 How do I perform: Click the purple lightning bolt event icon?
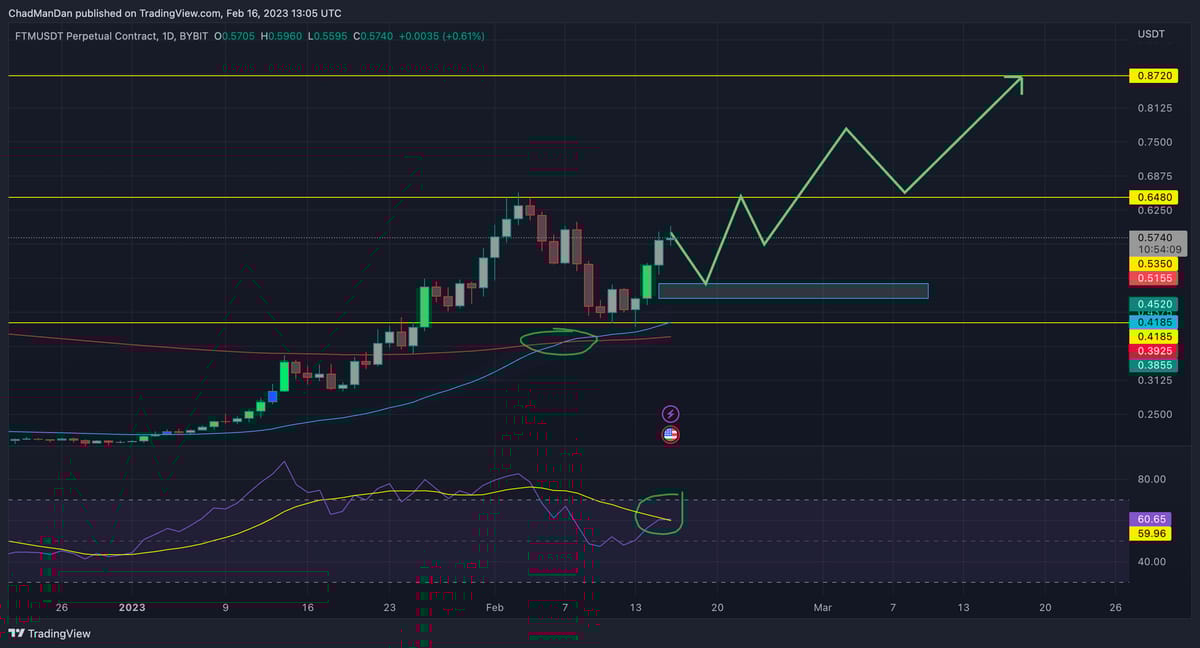[x=671, y=413]
